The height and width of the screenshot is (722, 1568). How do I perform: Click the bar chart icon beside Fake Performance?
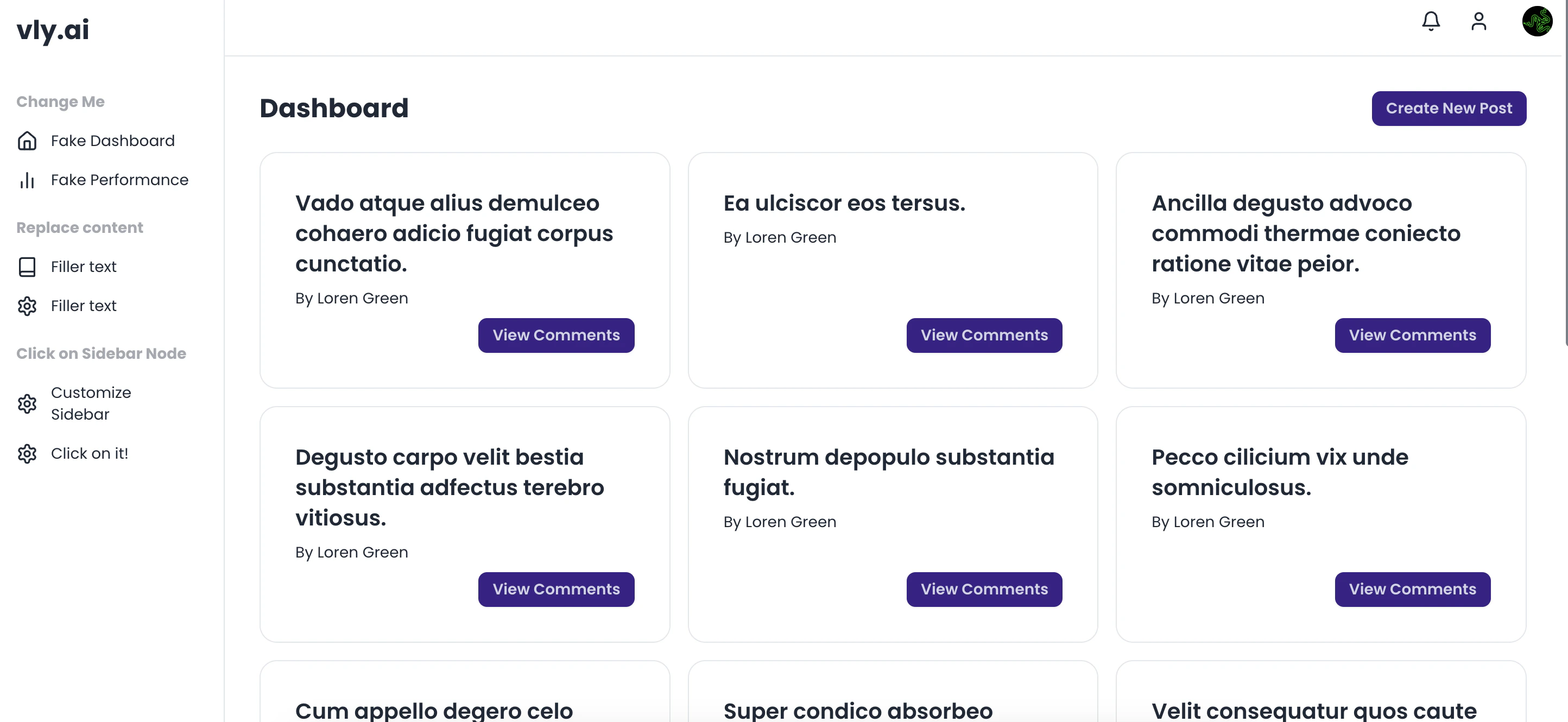[x=27, y=180]
